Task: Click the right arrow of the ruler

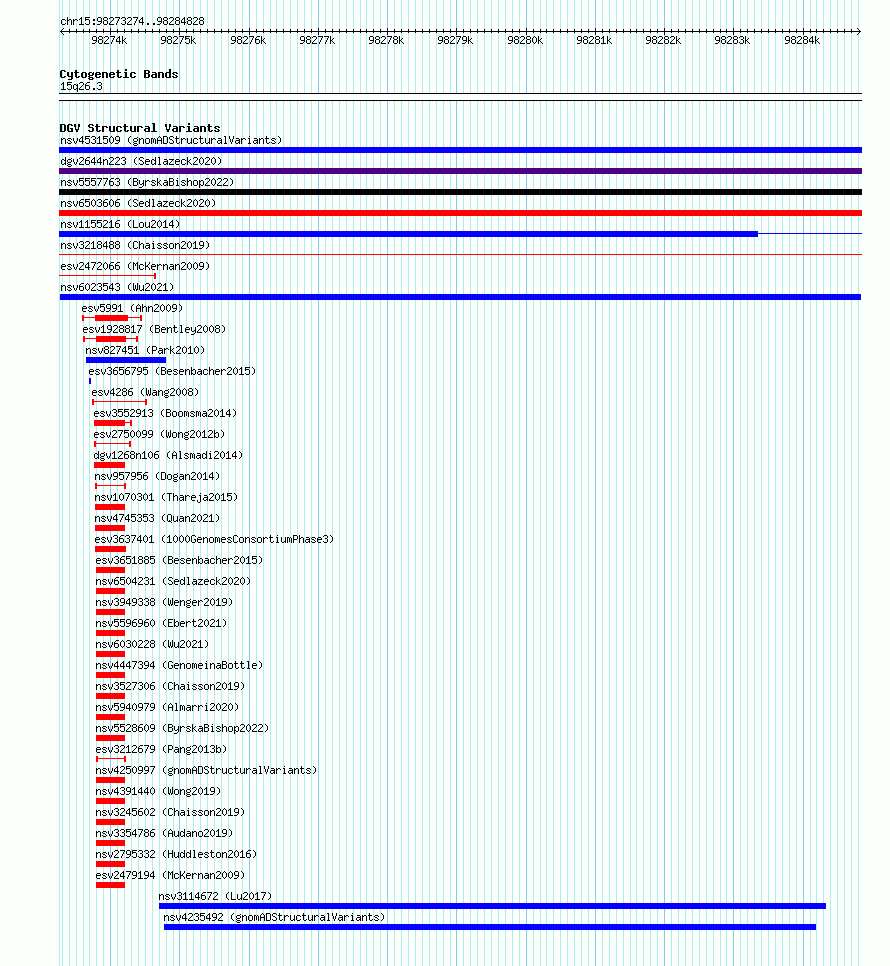Action: click(858, 31)
